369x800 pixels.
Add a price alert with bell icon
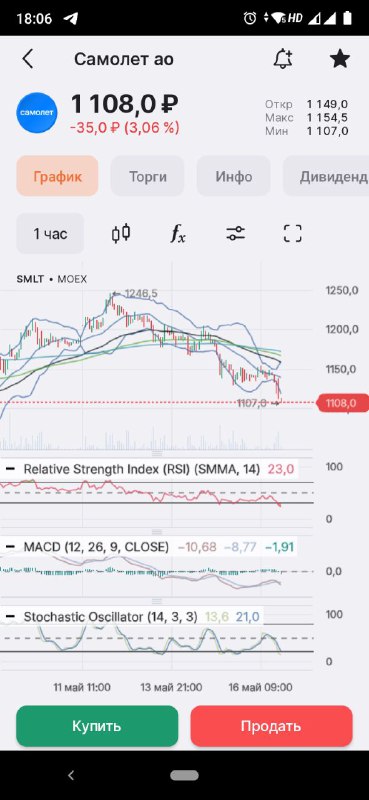click(283, 59)
